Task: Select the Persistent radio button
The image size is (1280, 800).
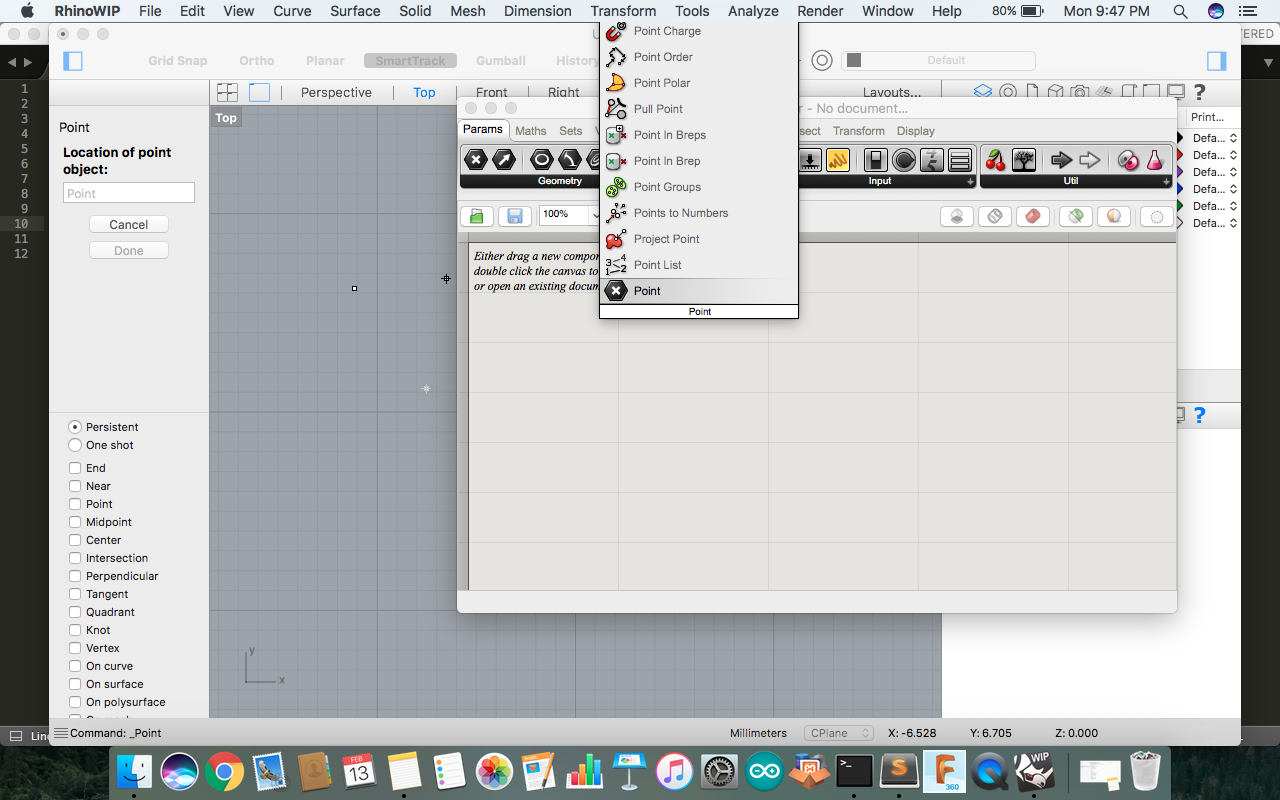Action: click(x=75, y=427)
